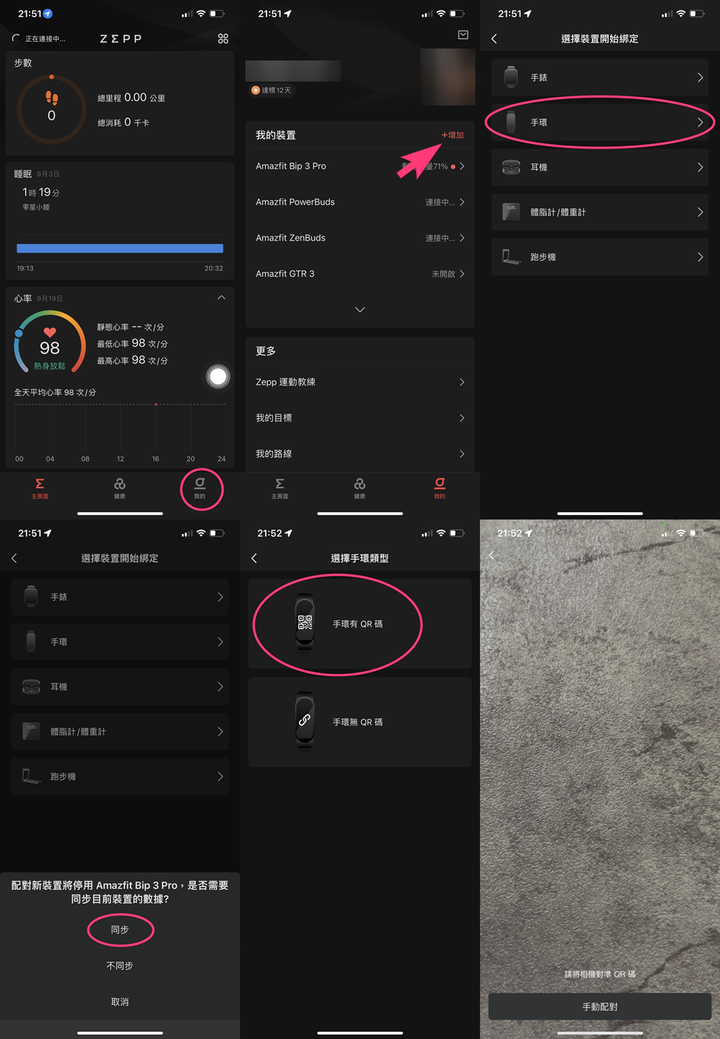The width and height of the screenshot is (720, 1039).
Task: Tap the dimmed watch icon behind the sync prompt
Action: [31, 596]
